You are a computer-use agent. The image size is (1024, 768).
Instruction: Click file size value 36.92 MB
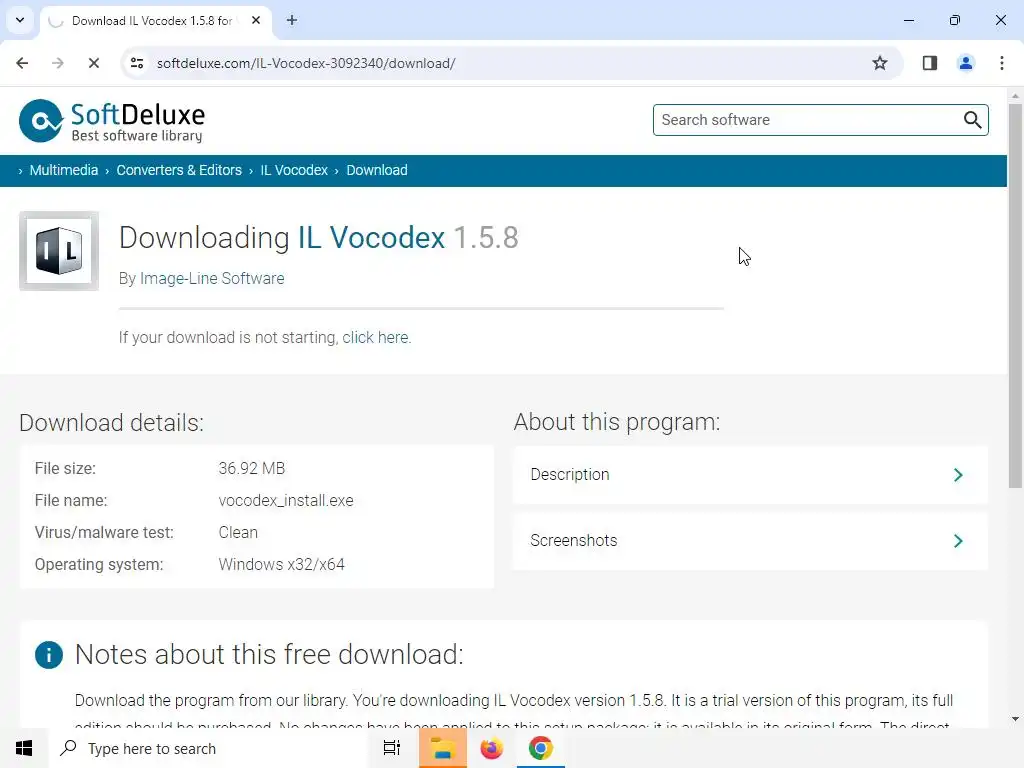(251, 468)
